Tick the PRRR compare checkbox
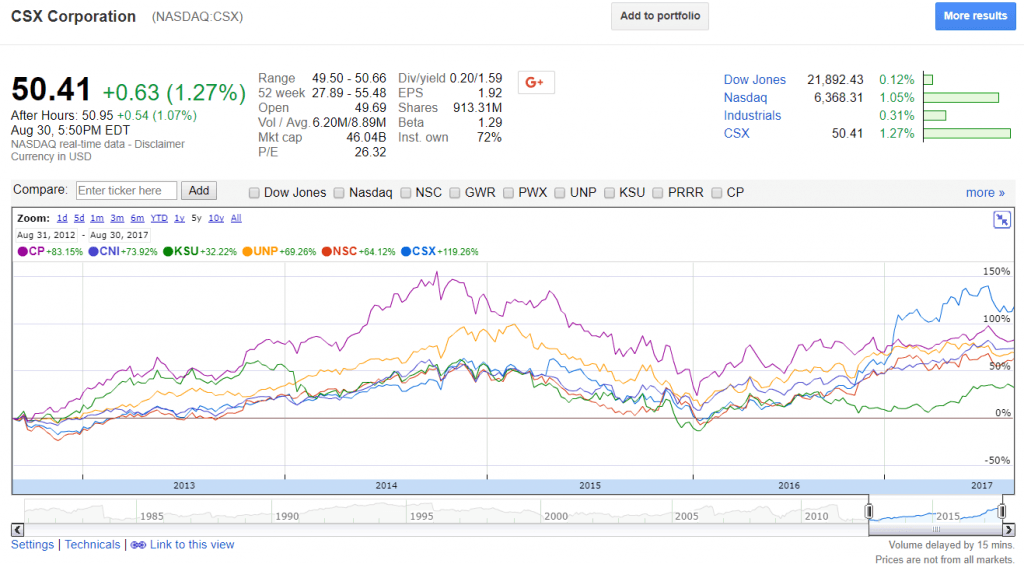 coord(658,193)
